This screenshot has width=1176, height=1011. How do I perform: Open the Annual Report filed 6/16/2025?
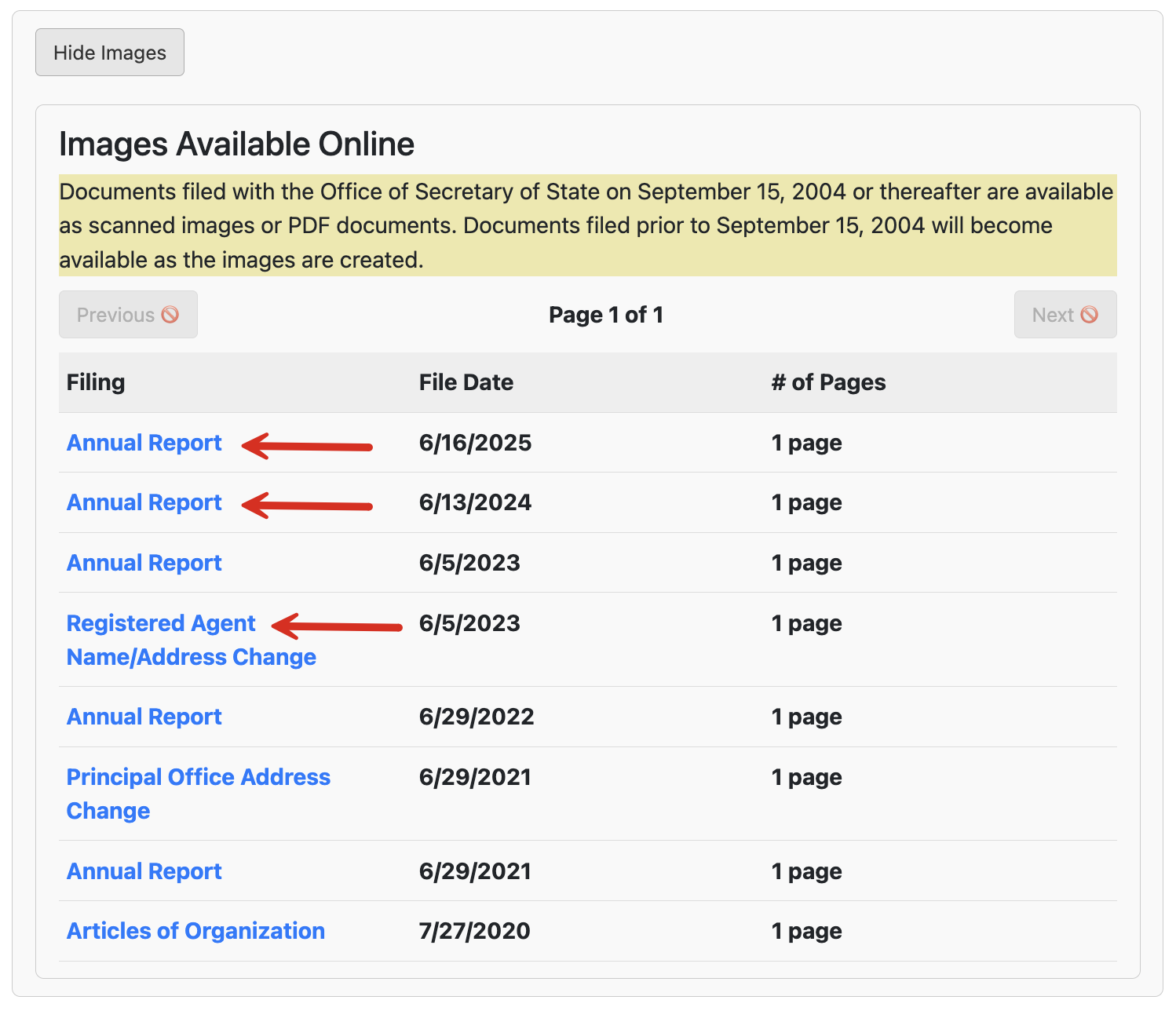[x=144, y=443]
